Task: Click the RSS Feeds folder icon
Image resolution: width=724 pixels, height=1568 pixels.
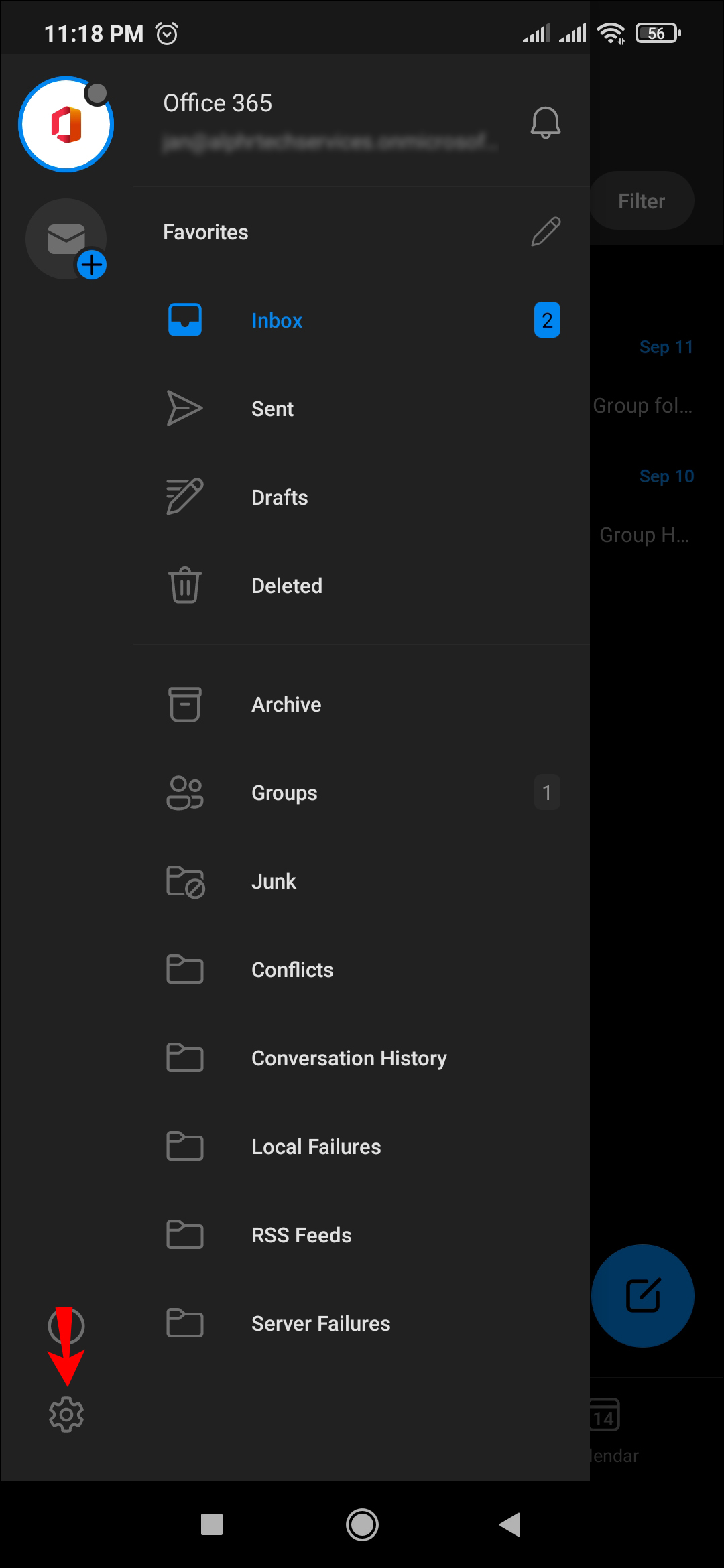Action: 184,1234
